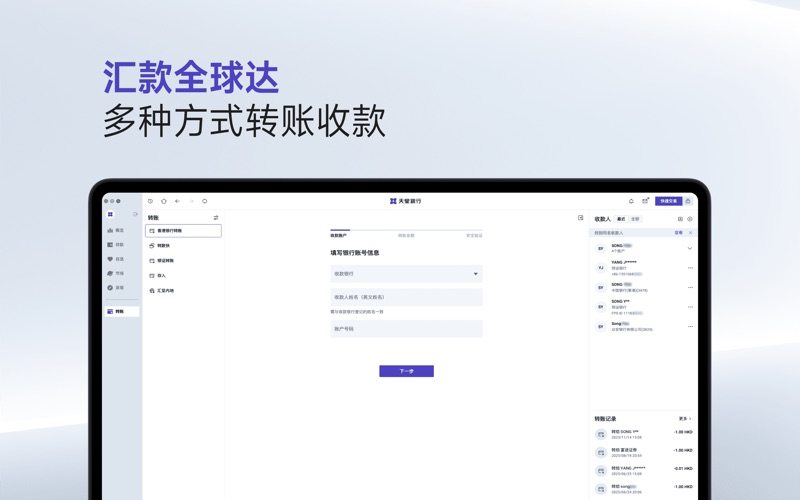Expand the first SONG payee chevron
This screenshot has height=500, width=800.
[690, 248]
